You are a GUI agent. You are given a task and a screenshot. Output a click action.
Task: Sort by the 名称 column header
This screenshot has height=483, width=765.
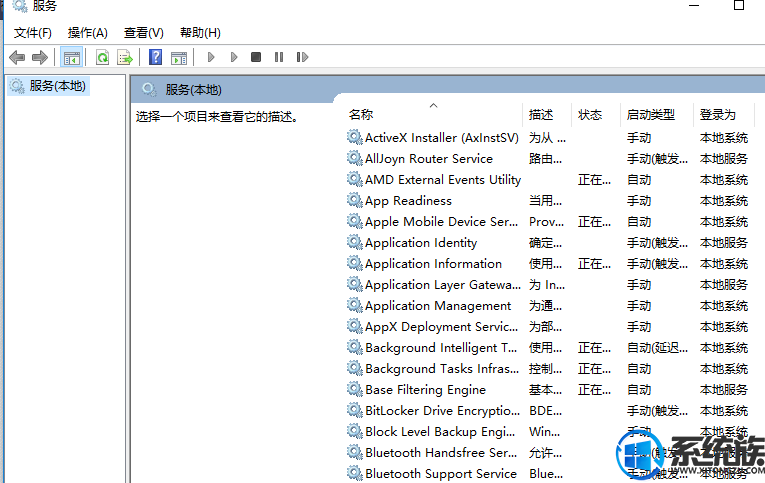click(361, 115)
